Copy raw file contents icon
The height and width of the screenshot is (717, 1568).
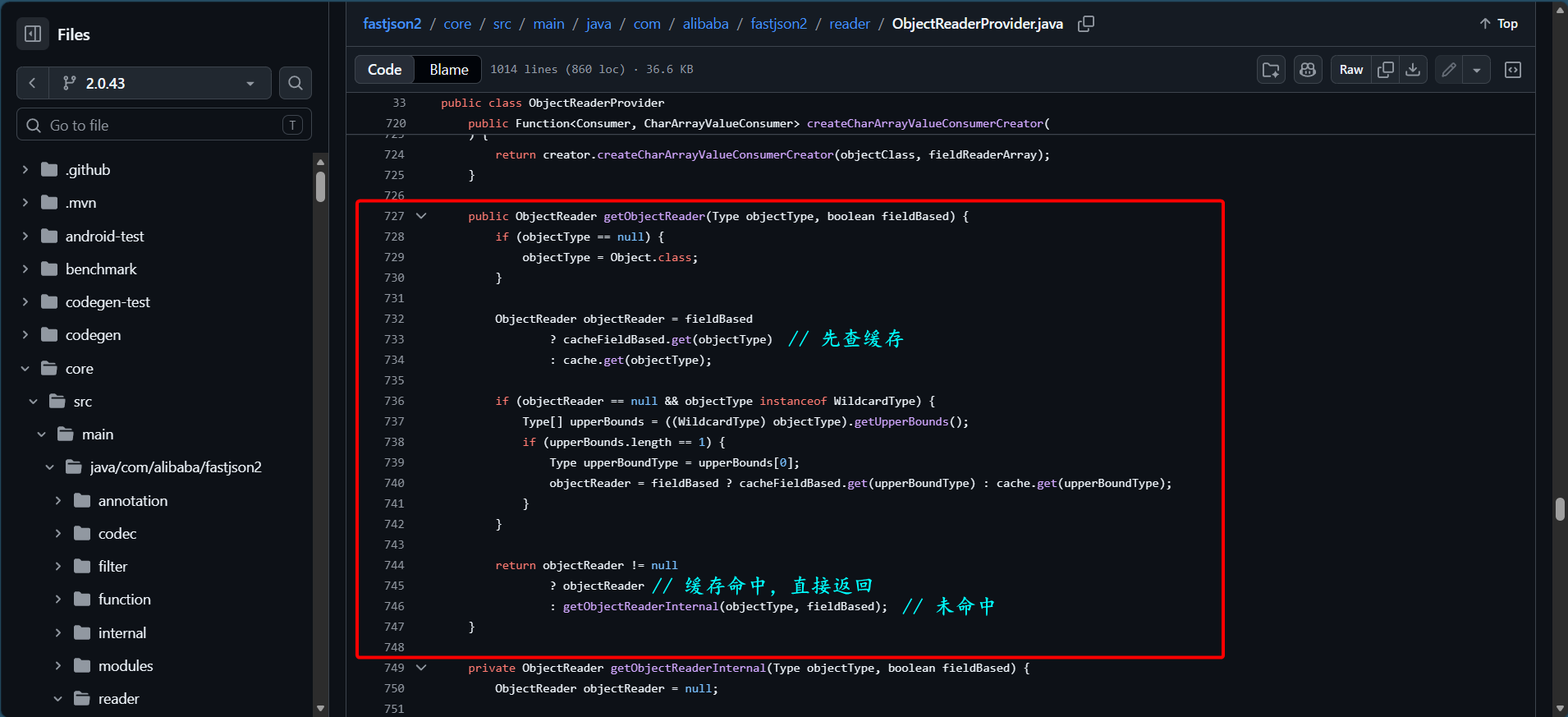pos(1386,70)
